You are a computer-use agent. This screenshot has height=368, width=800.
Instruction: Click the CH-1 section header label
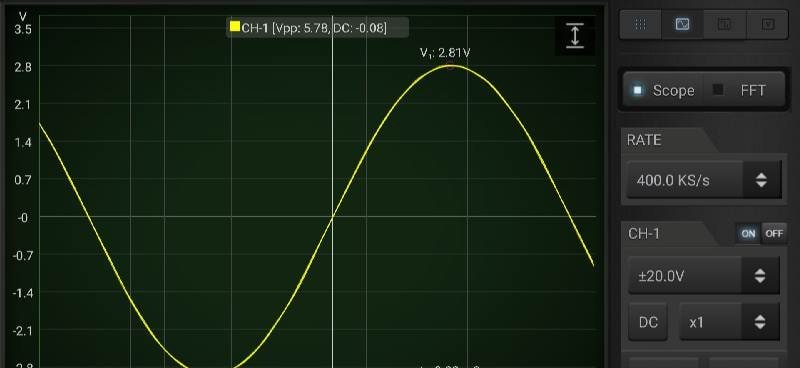point(644,234)
